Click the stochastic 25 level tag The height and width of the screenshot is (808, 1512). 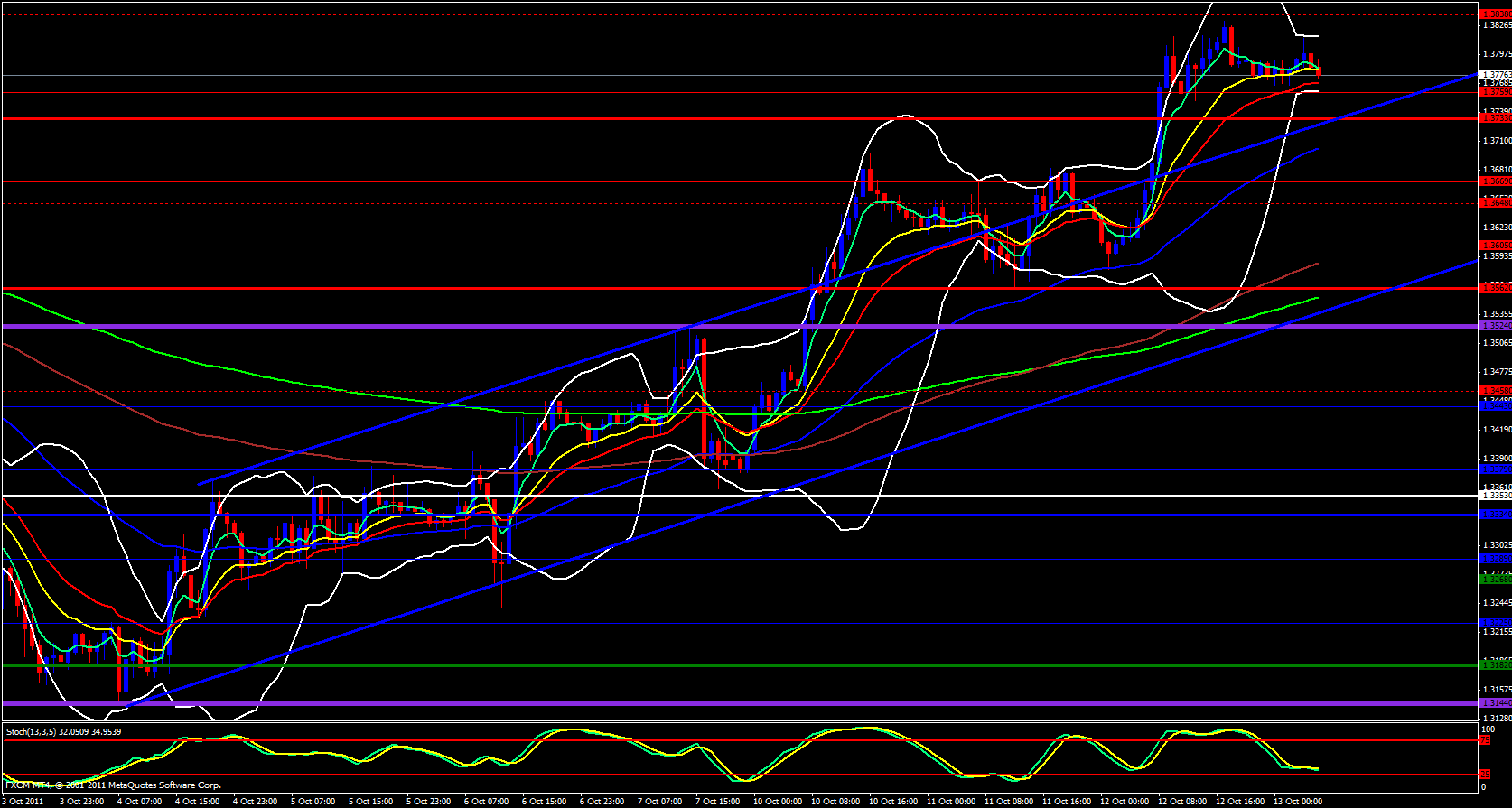[x=1486, y=775]
